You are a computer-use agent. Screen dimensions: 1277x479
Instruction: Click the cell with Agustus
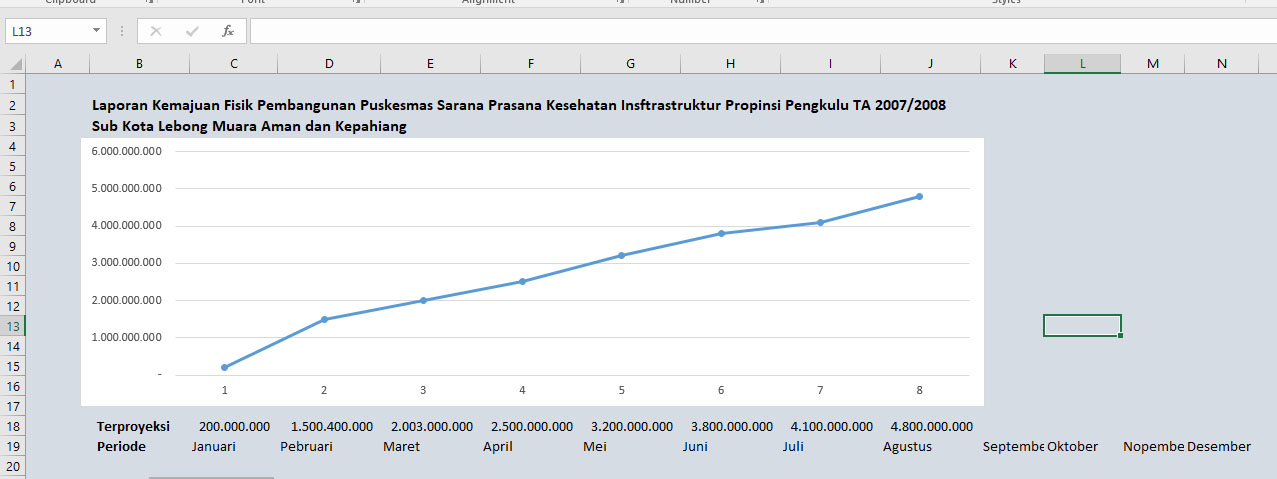[x=907, y=446]
